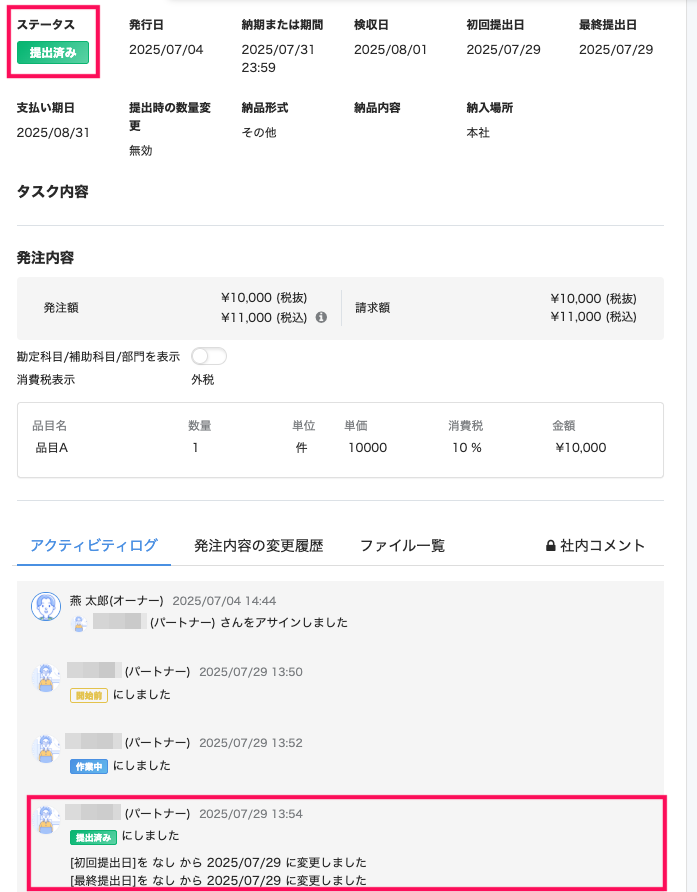Click the 支払い期日 value 2025/08/31
The height and width of the screenshot is (892, 697).
pos(53,133)
